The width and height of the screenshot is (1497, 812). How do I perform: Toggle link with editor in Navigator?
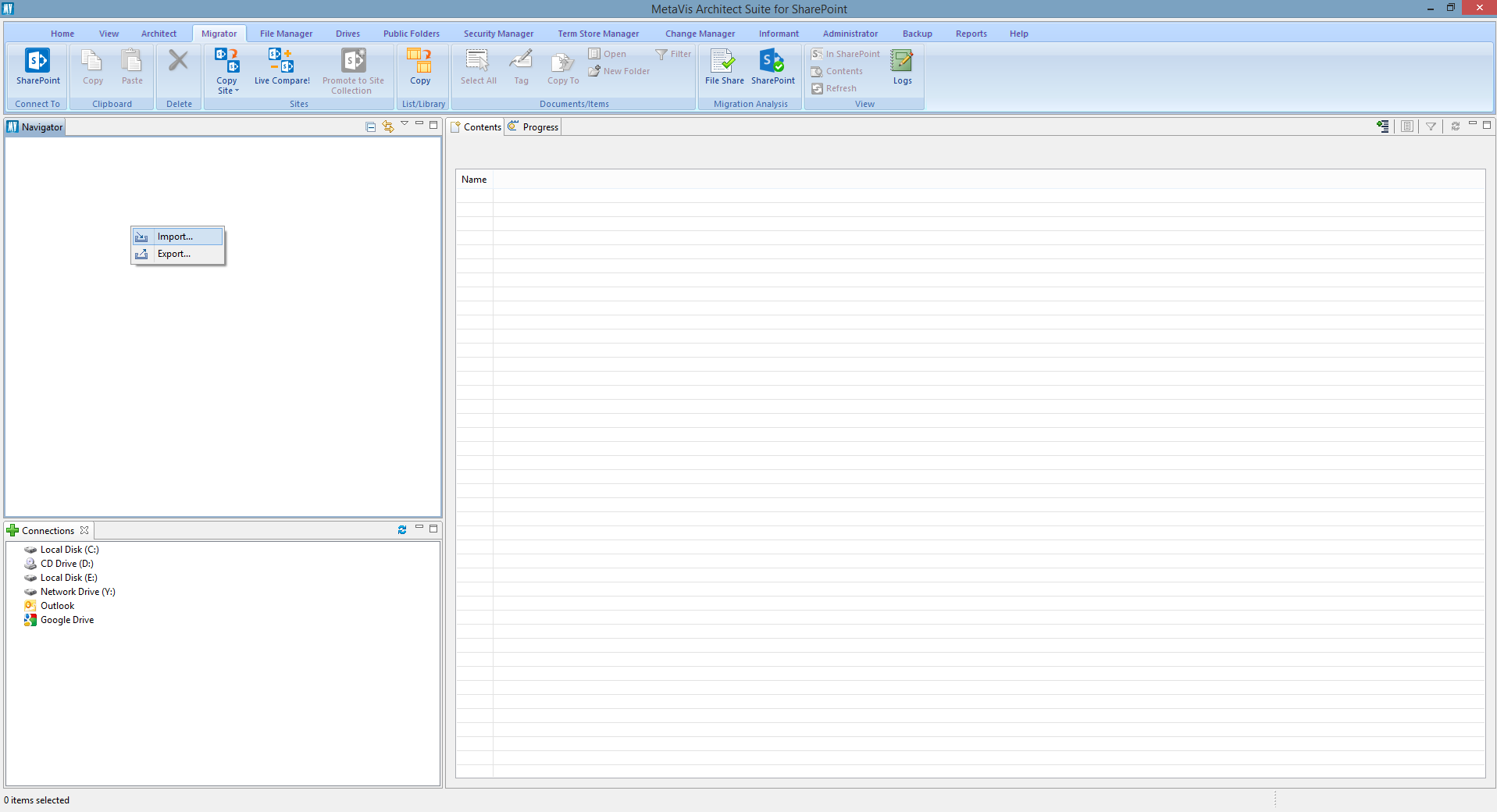388,126
